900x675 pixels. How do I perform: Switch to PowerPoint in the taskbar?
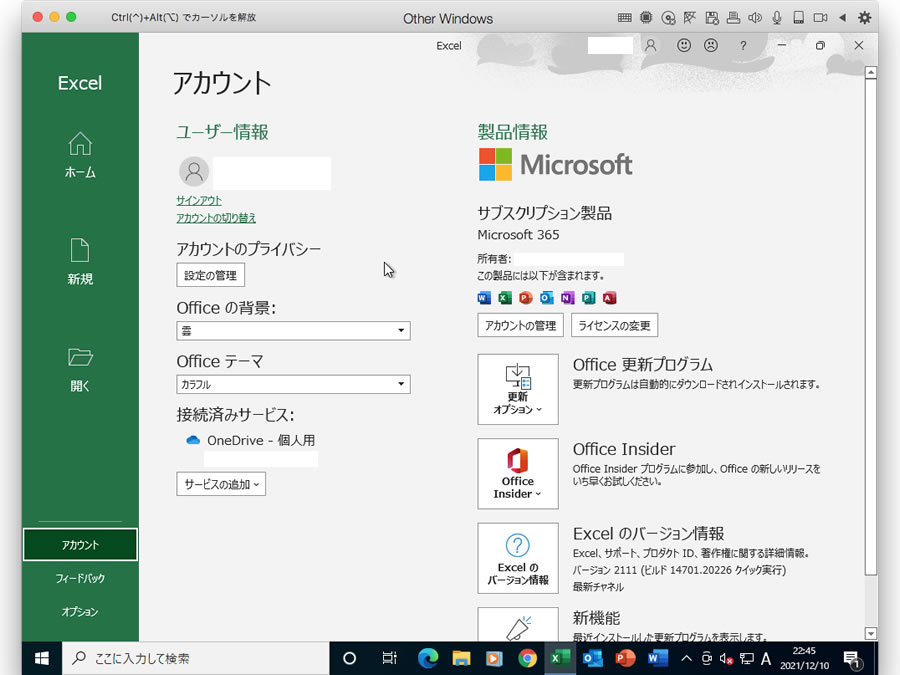(625, 658)
